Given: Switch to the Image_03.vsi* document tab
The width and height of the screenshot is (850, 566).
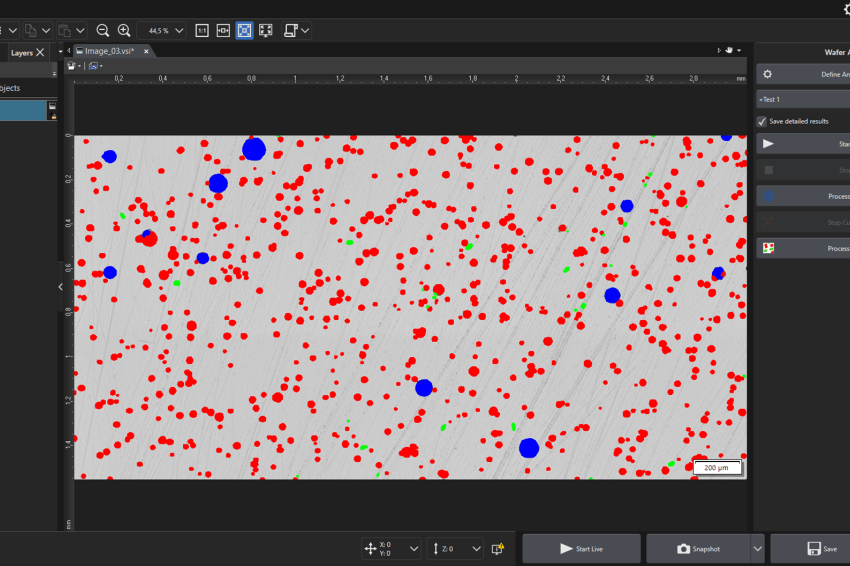Looking at the screenshot, I should [108, 51].
